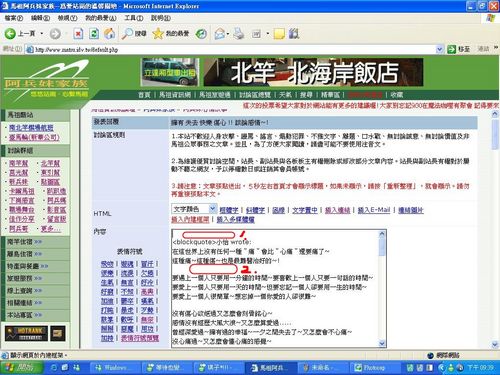Click the Go button beside address bar
The height and width of the screenshot is (375, 500).
[459, 49]
